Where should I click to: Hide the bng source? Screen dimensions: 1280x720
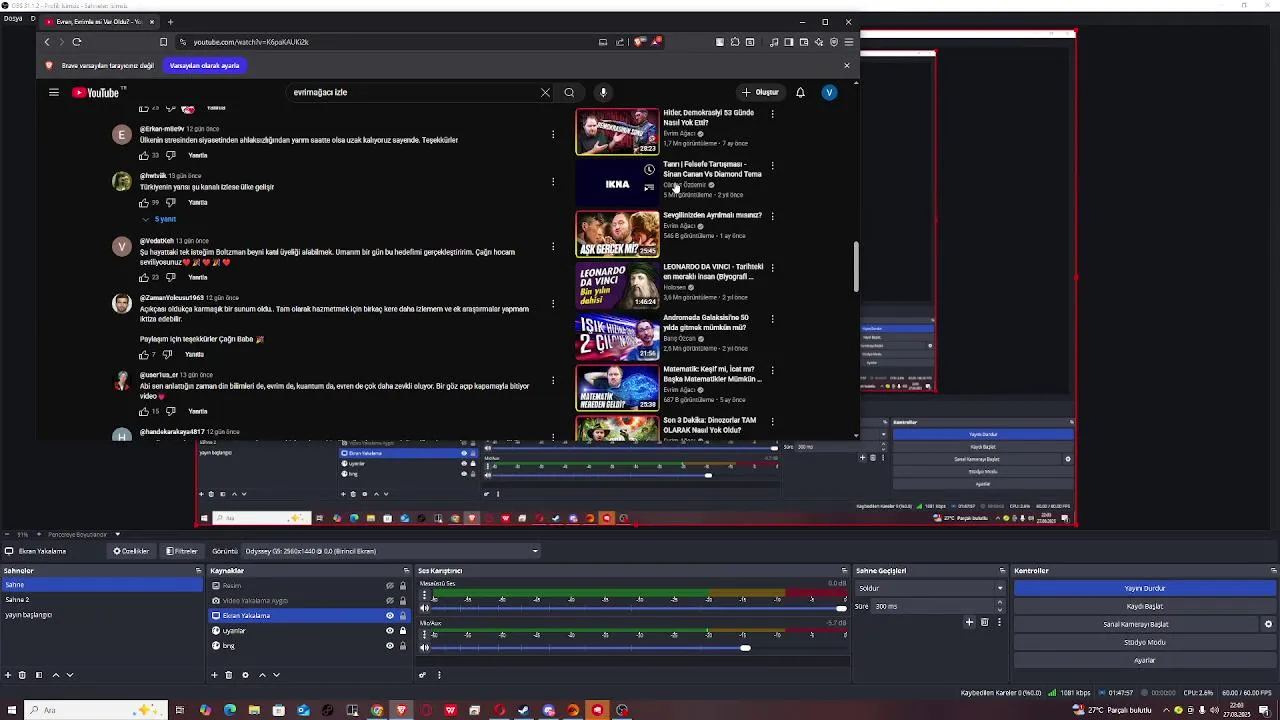[x=390, y=646]
